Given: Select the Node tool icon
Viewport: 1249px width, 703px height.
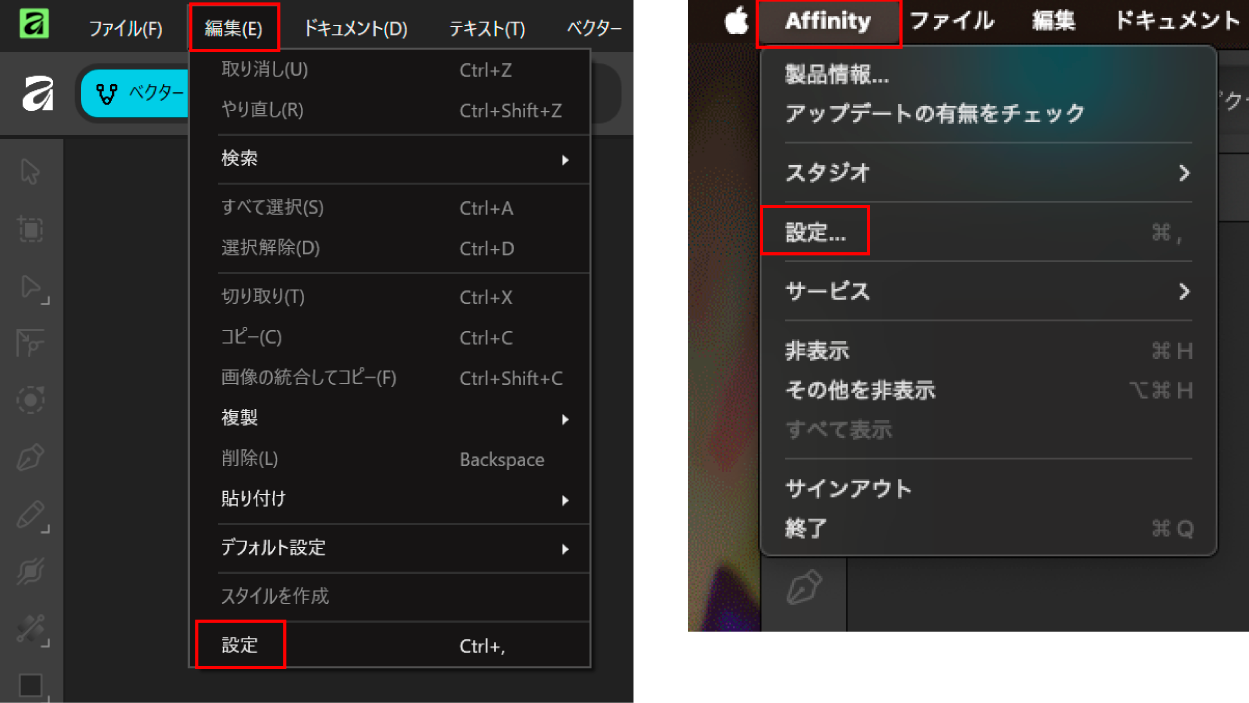Looking at the screenshot, I should 33,289.
